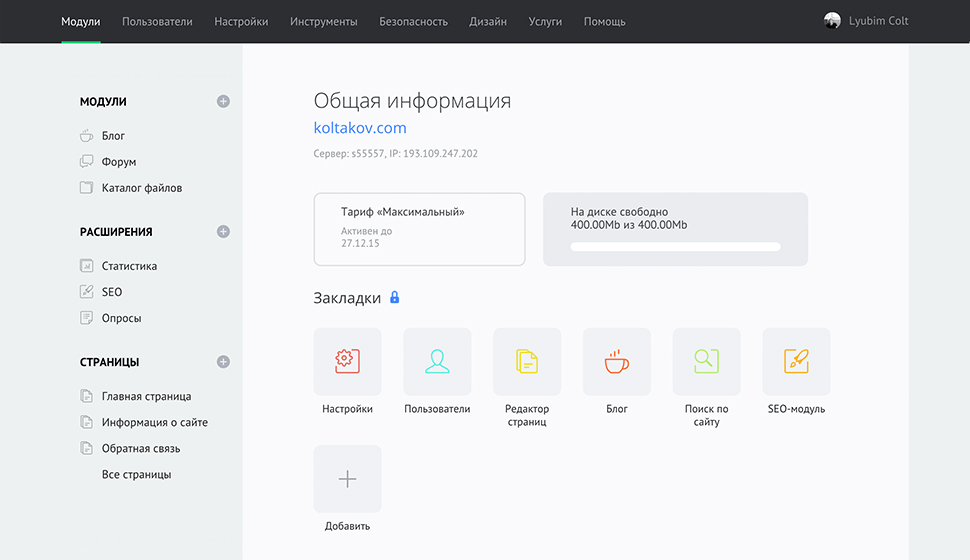This screenshot has height=560, width=970.
Task: Open the koltakov.com site link
Action: pos(360,128)
